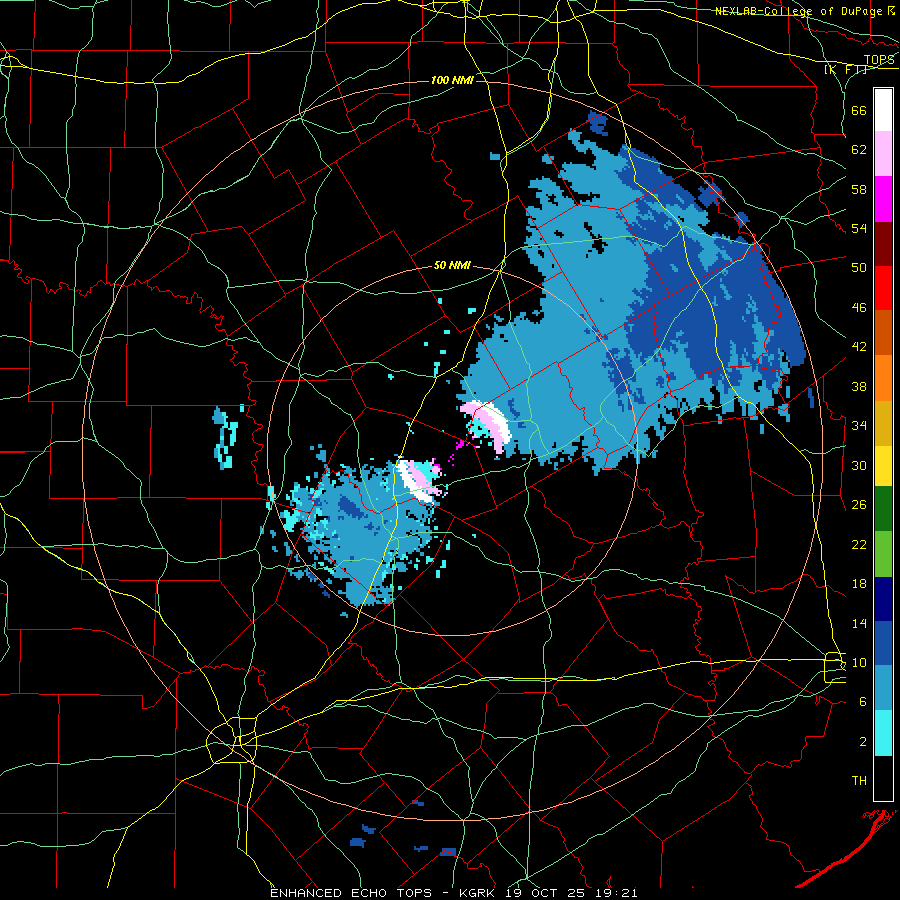Click the 100 NMI range ring label
Viewport: 900px width, 900px height.
pos(452,80)
